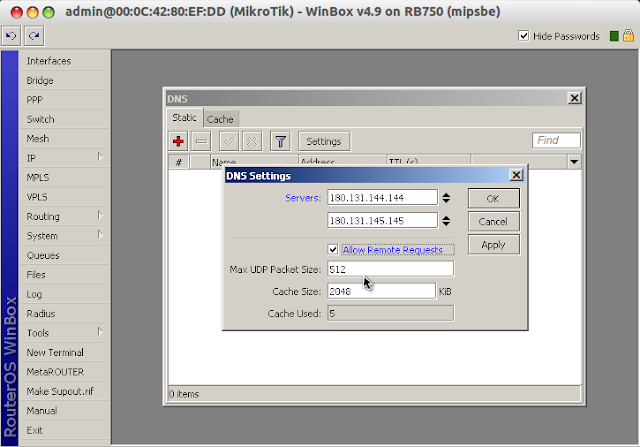This screenshot has width=640, height=447.
Task: Click the Cache Size field
Action: [381, 291]
